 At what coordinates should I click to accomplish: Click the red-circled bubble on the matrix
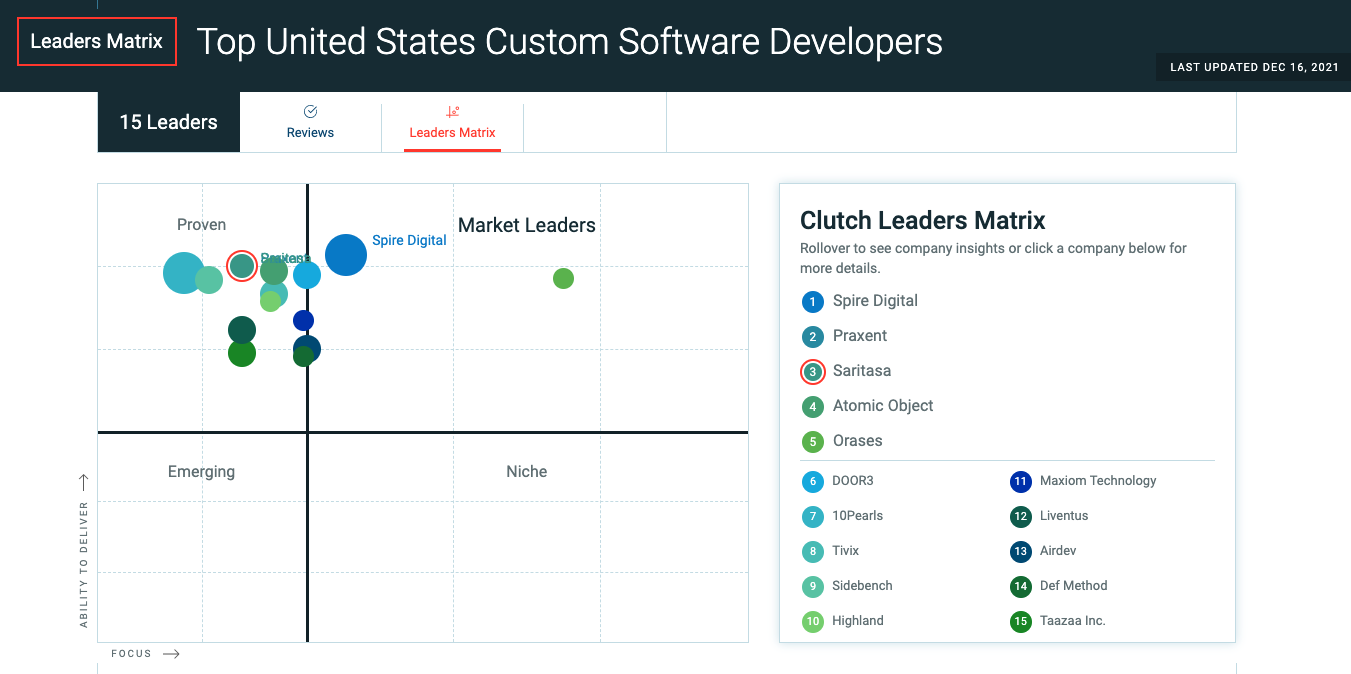coord(241,265)
